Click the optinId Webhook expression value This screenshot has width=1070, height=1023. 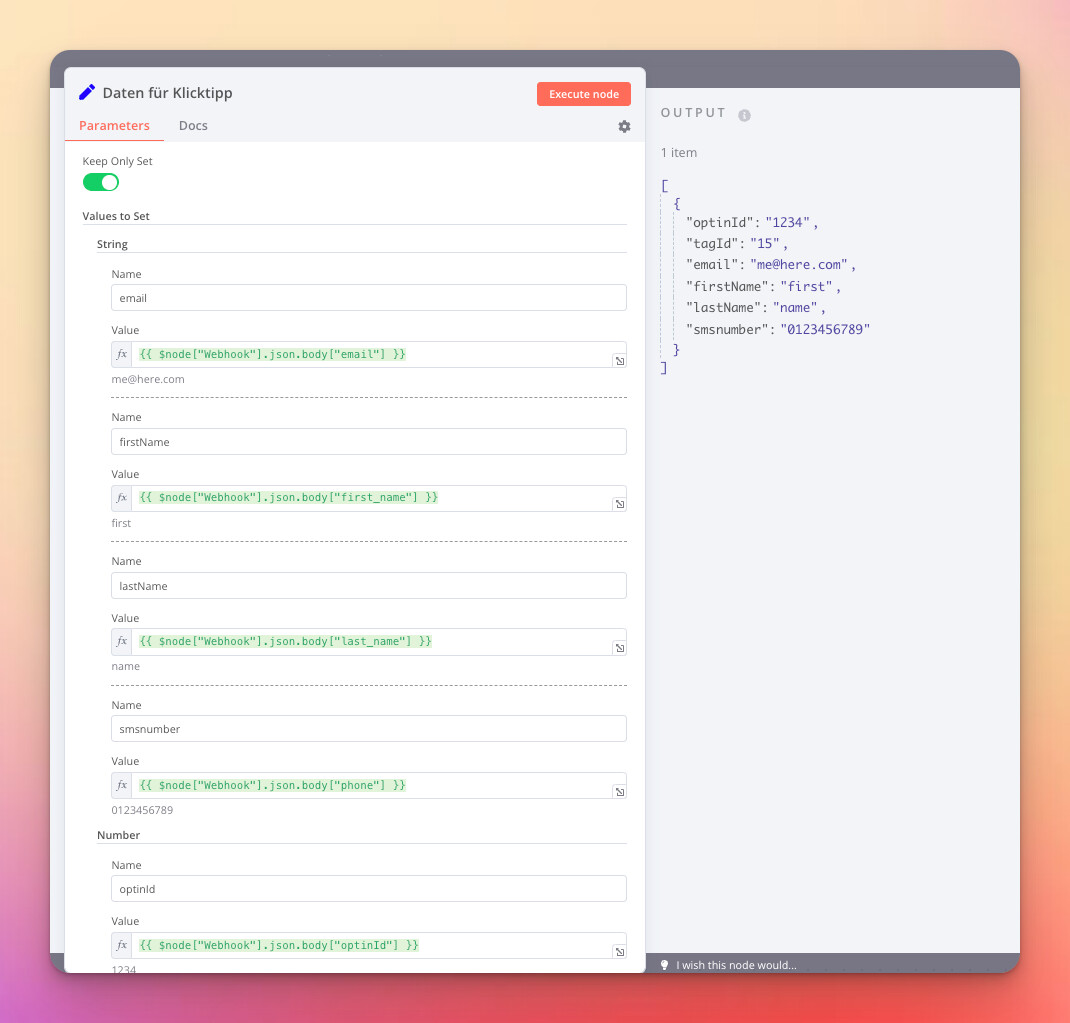pyautogui.click(x=279, y=945)
